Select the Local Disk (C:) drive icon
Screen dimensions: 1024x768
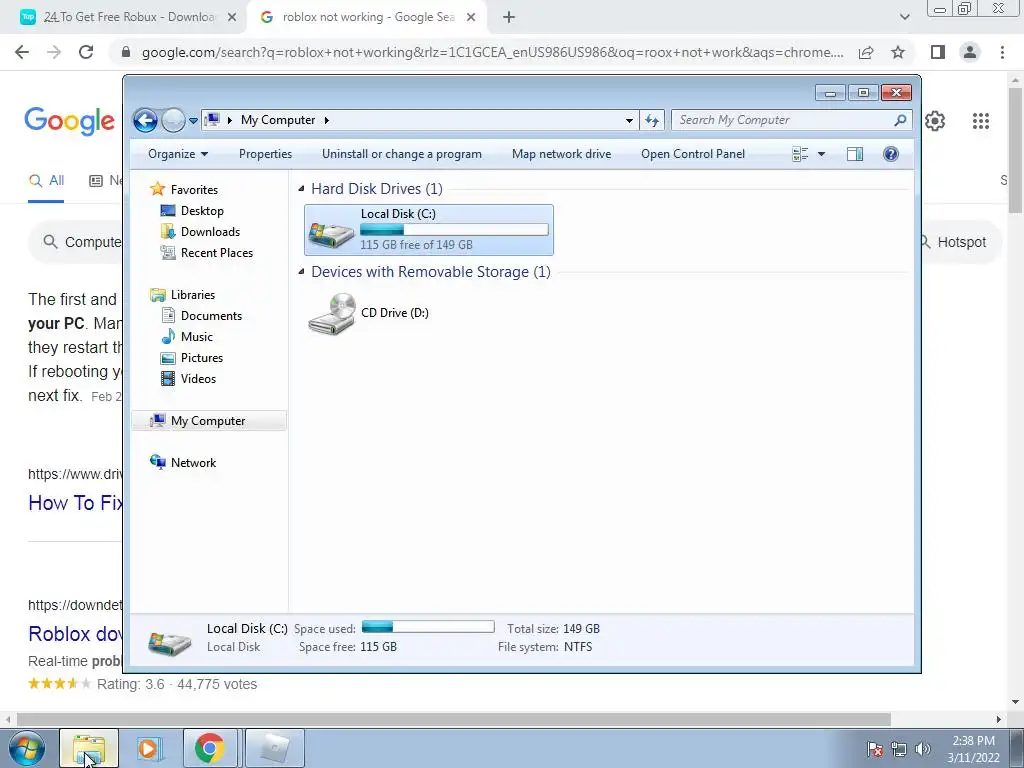point(331,234)
